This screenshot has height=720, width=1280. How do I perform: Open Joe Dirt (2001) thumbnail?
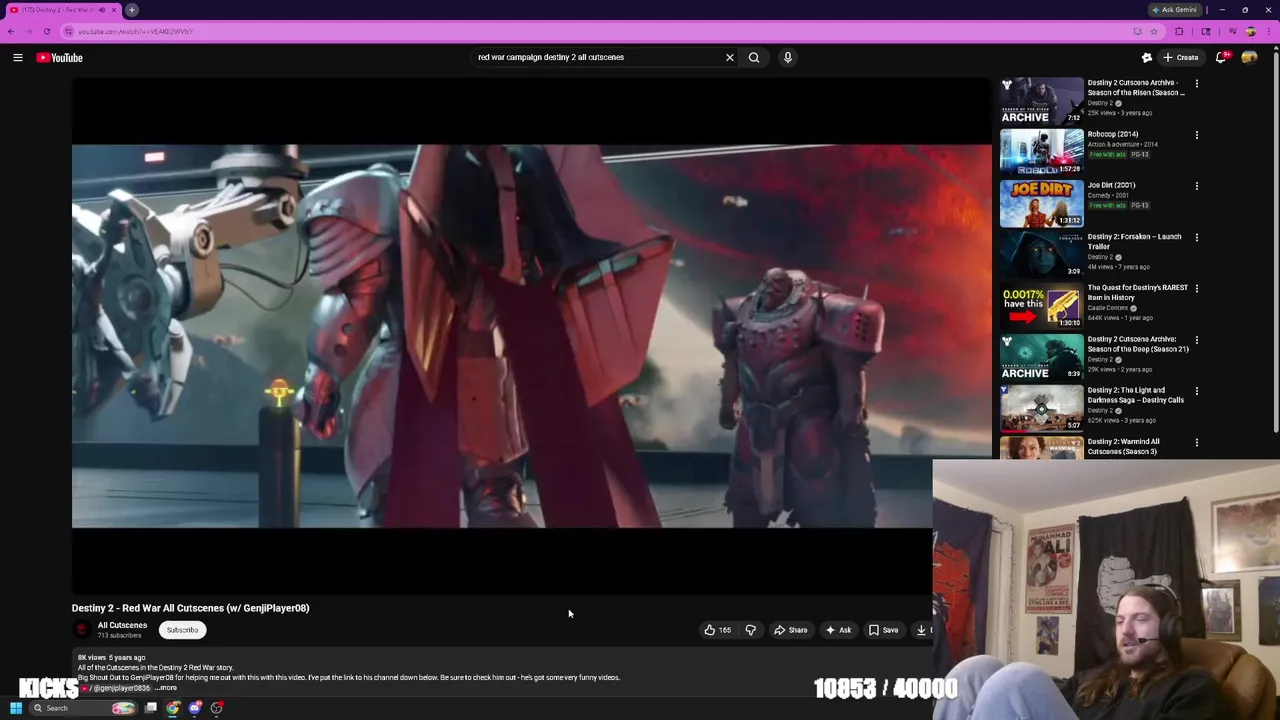pos(1041,203)
